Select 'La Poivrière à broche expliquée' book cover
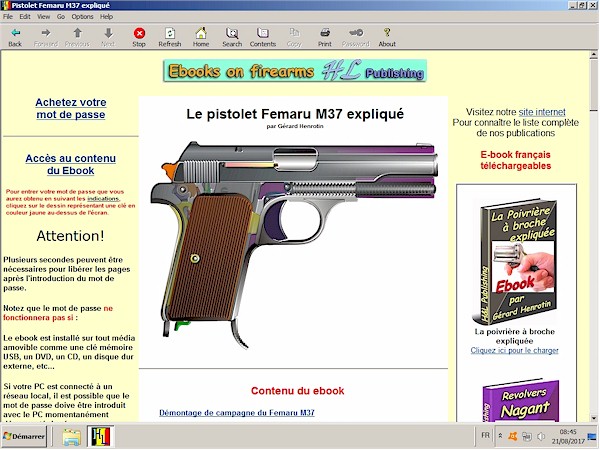Image resolution: width=600 pixels, height=450 pixels. click(x=515, y=261)
